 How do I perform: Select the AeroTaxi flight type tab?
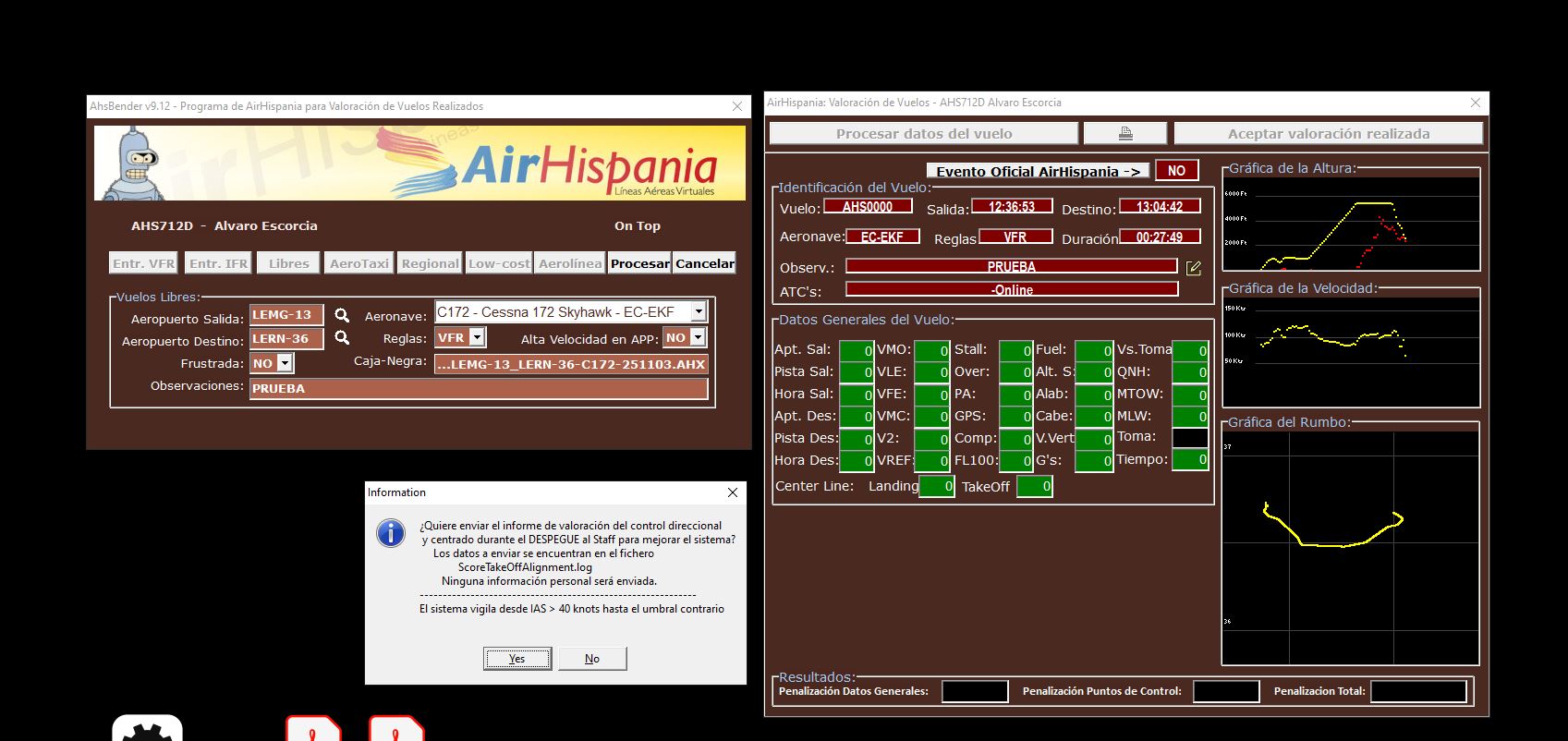tap(359, 263)
